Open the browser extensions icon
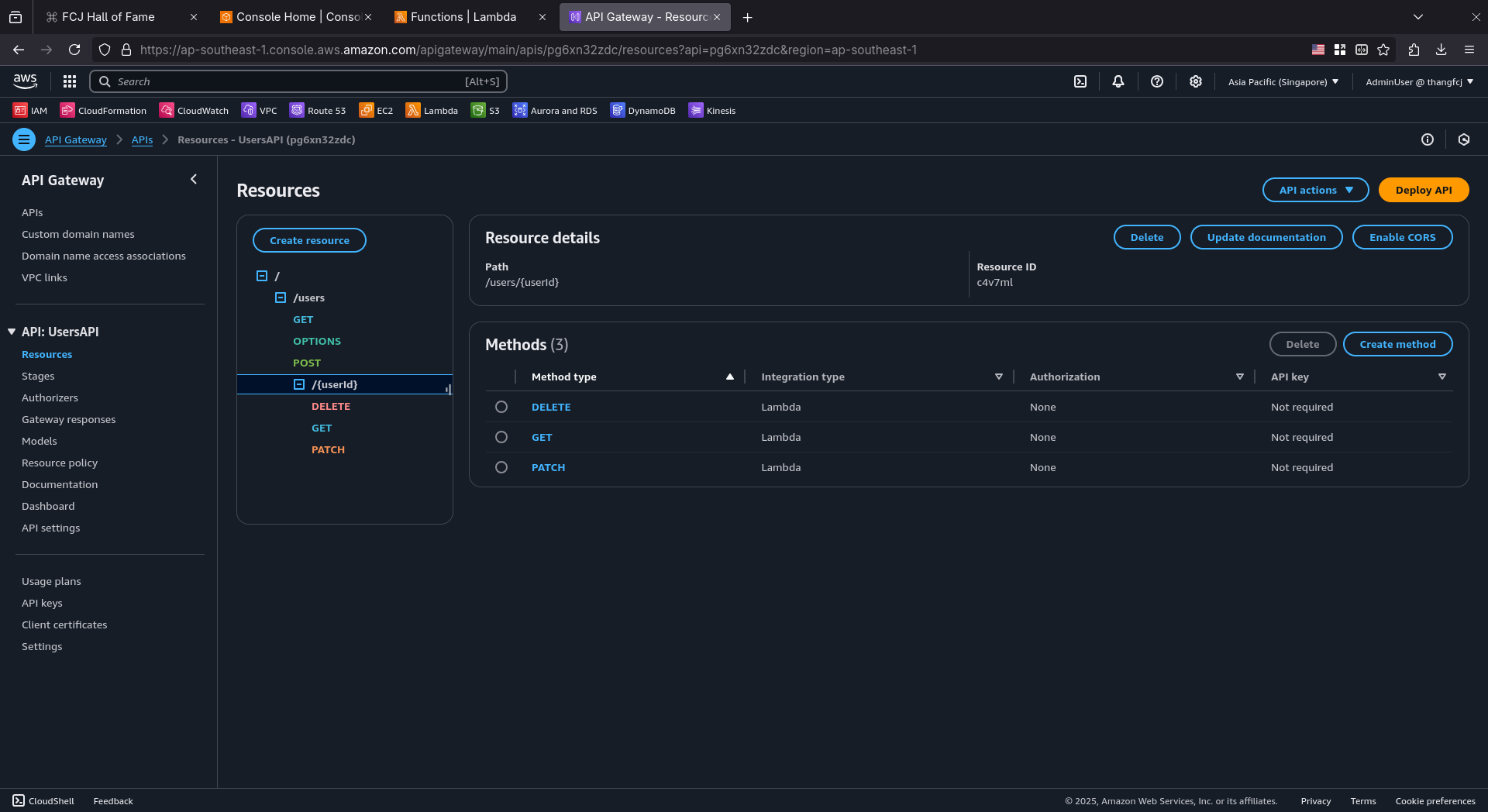 click(1414, 50)
